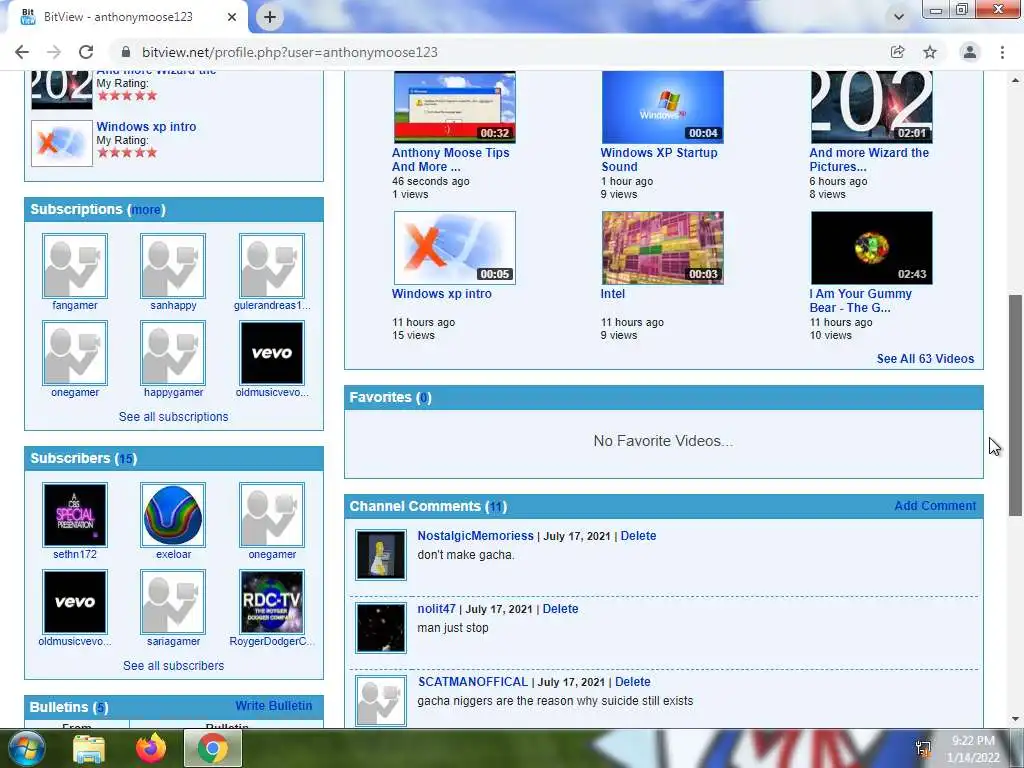Viewport: 1024px width, 768px height.
Task: Open sariagamer subscriber avatar
Action: pos(173,601)
